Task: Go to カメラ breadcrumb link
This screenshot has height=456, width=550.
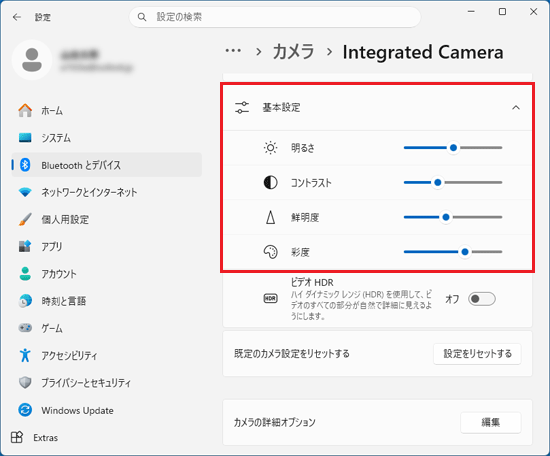Action: [x=294, y=52]
